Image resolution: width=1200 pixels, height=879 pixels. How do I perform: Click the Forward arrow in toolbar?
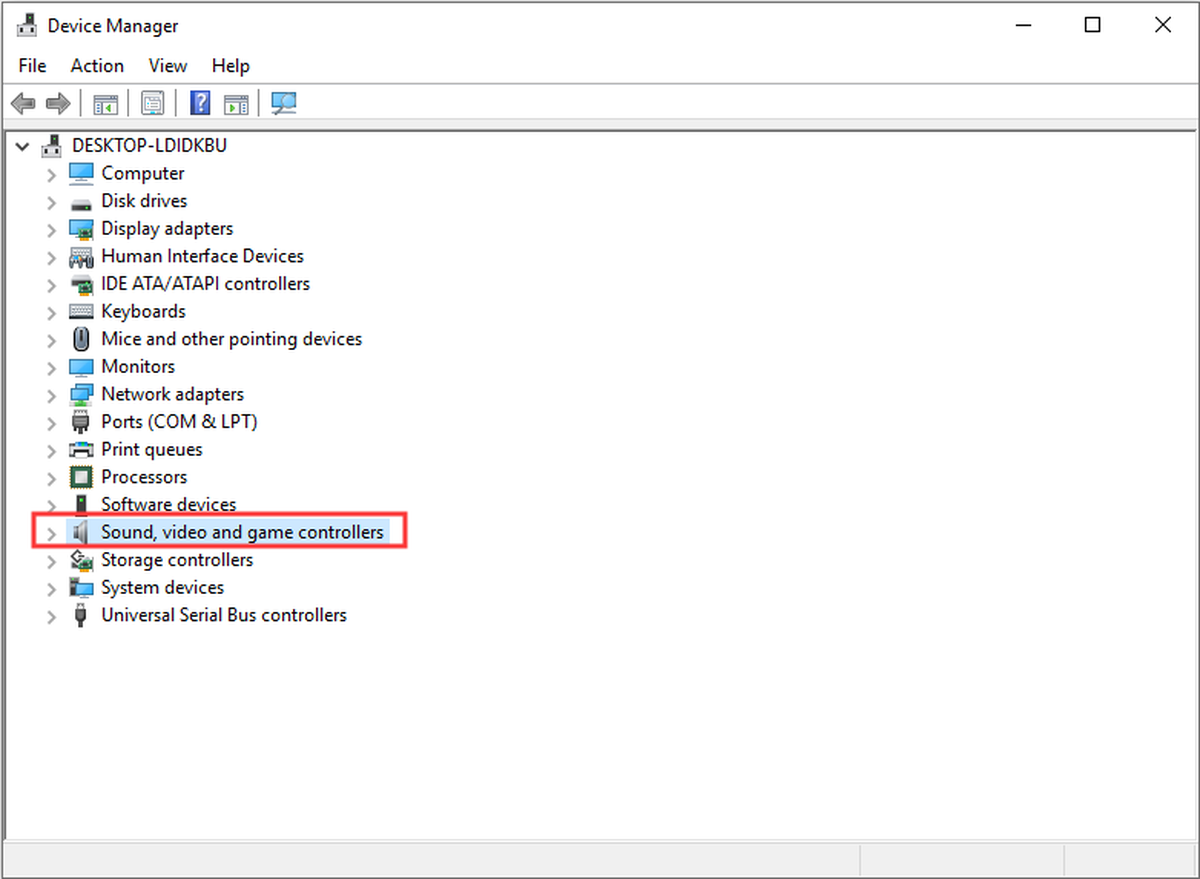[58, 103]
